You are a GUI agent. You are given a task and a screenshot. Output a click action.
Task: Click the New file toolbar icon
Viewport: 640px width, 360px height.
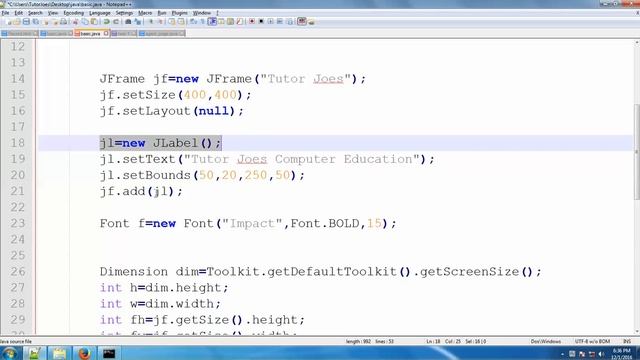[8, 22]
